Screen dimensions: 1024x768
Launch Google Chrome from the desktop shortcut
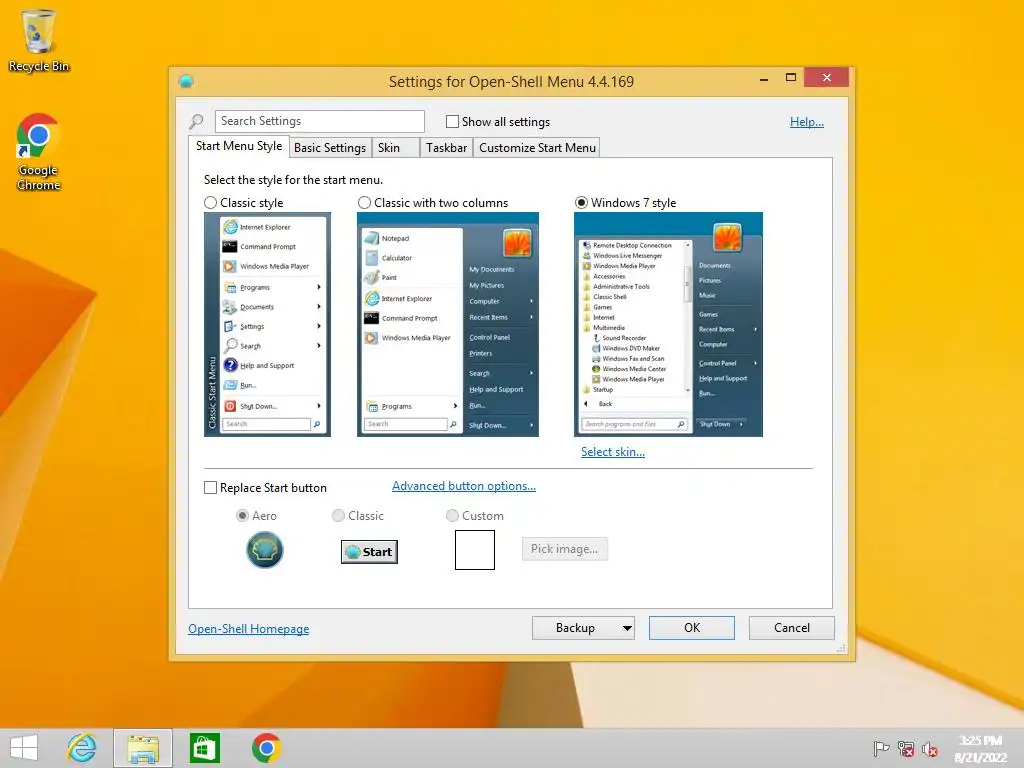click(x=38, y=153)
